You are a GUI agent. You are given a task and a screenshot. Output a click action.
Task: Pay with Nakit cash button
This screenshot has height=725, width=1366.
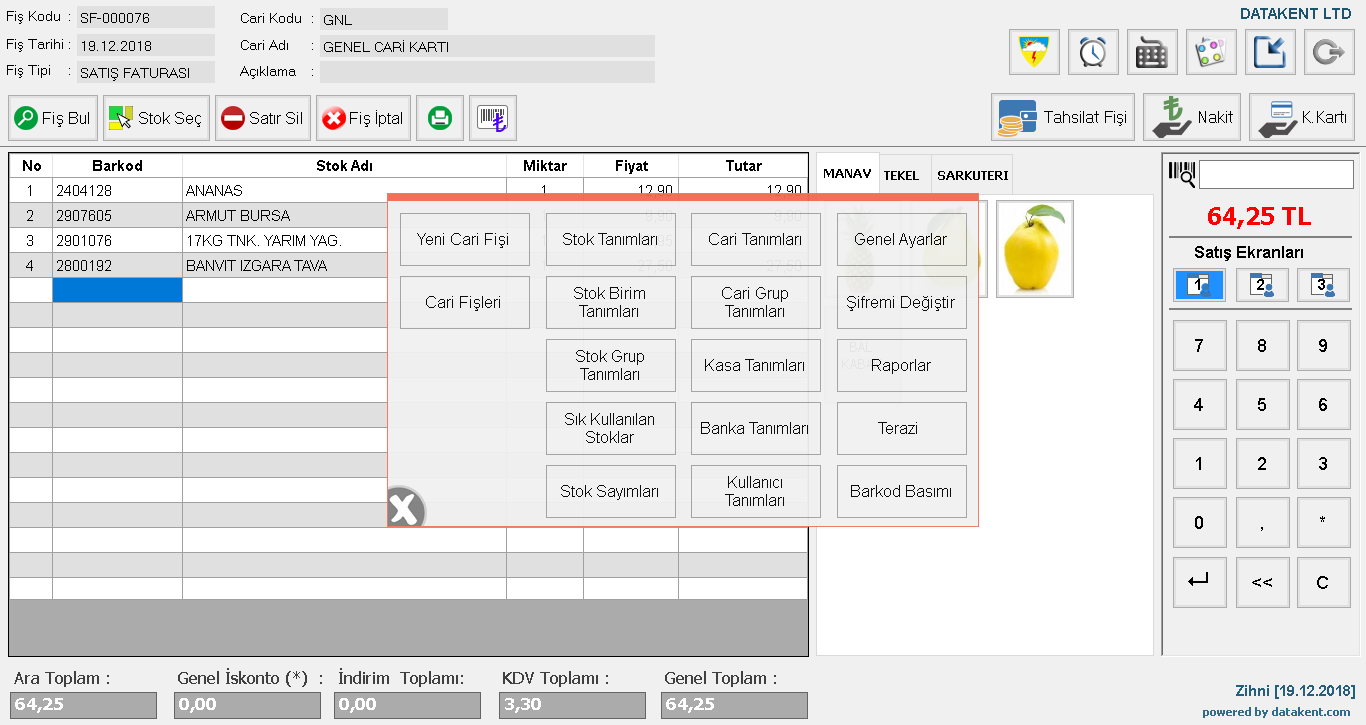tap(1192, 118)
